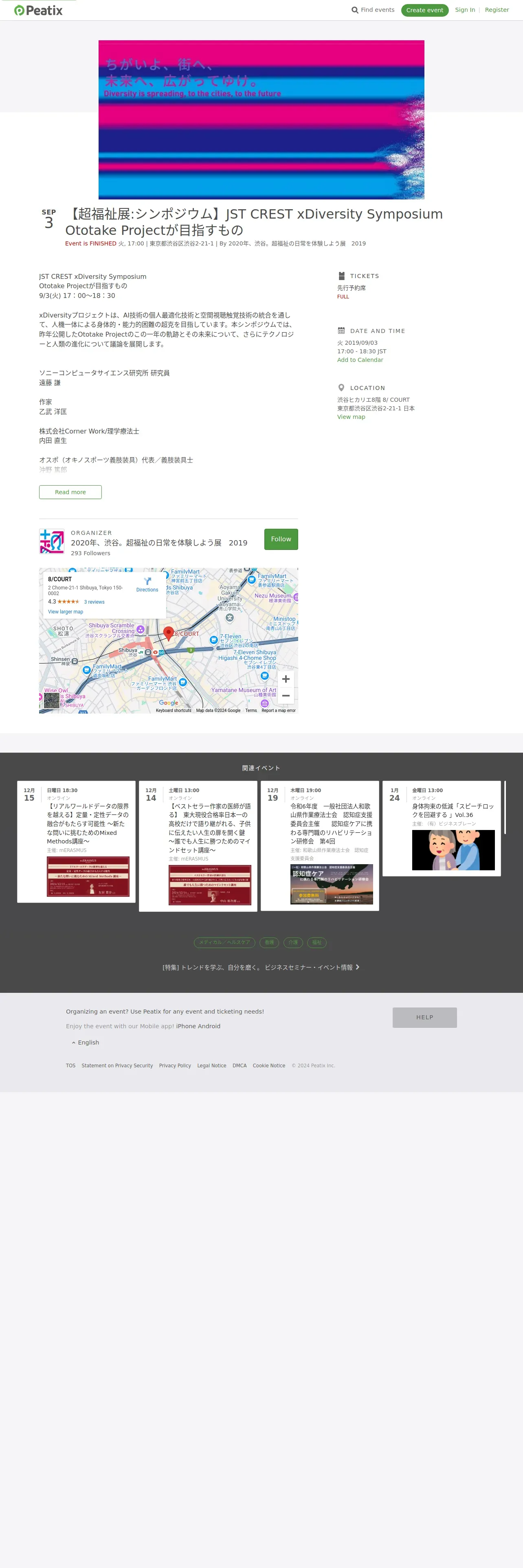Click the 認知症ケア event thumbnail
This screenshot has width=523, height=1568.
click(x=332, y=885)
